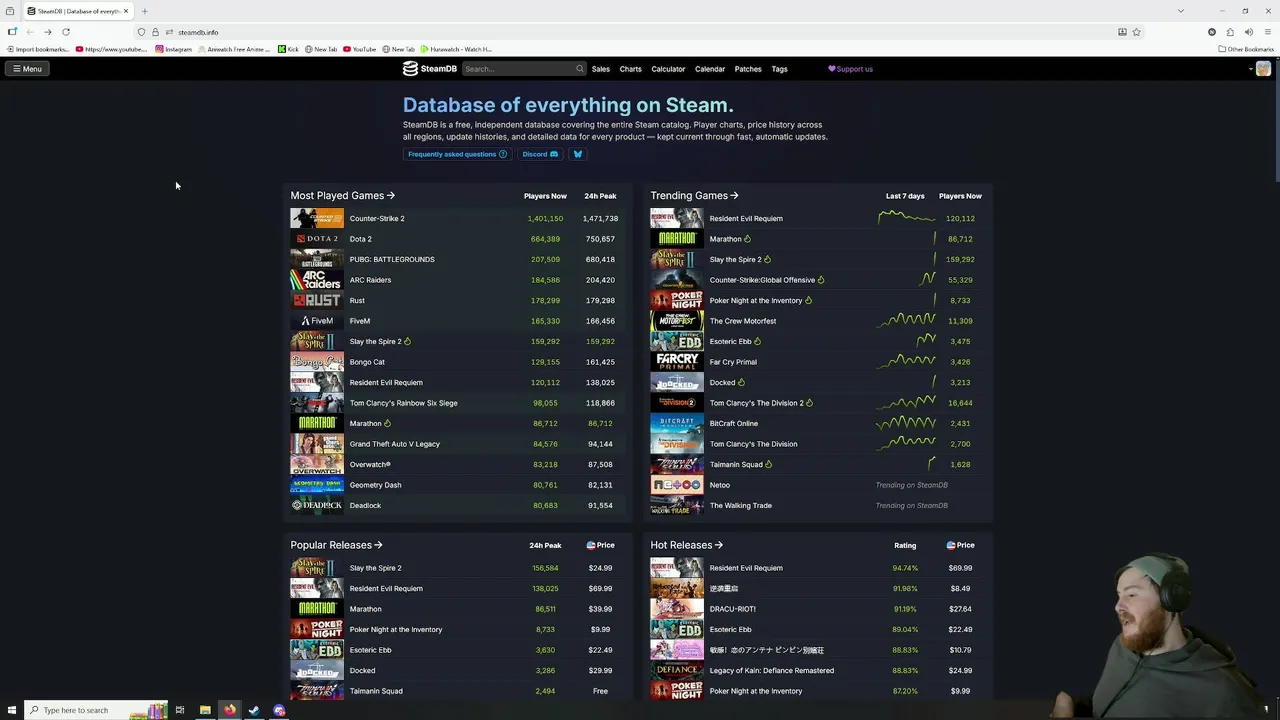This screenshot has height=720, width=1280.
Task: Open Tom Clancy's Rainbow Six Siege link
Action: pyautogui.click(x=403, y=403)
